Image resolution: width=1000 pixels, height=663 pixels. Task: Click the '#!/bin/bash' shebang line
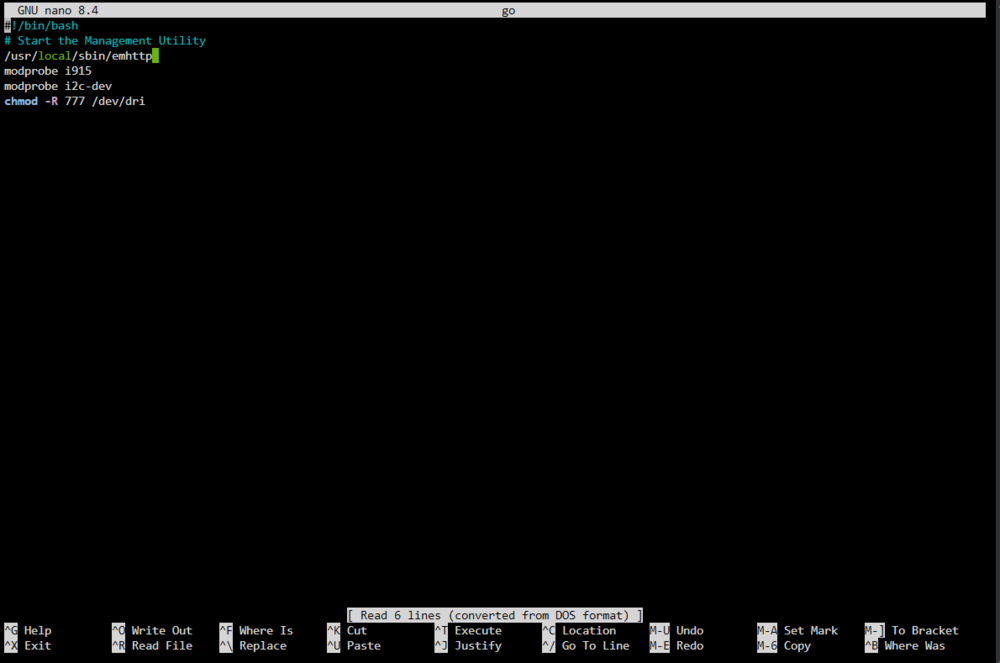pyautogui.click(x=41, y=26)
